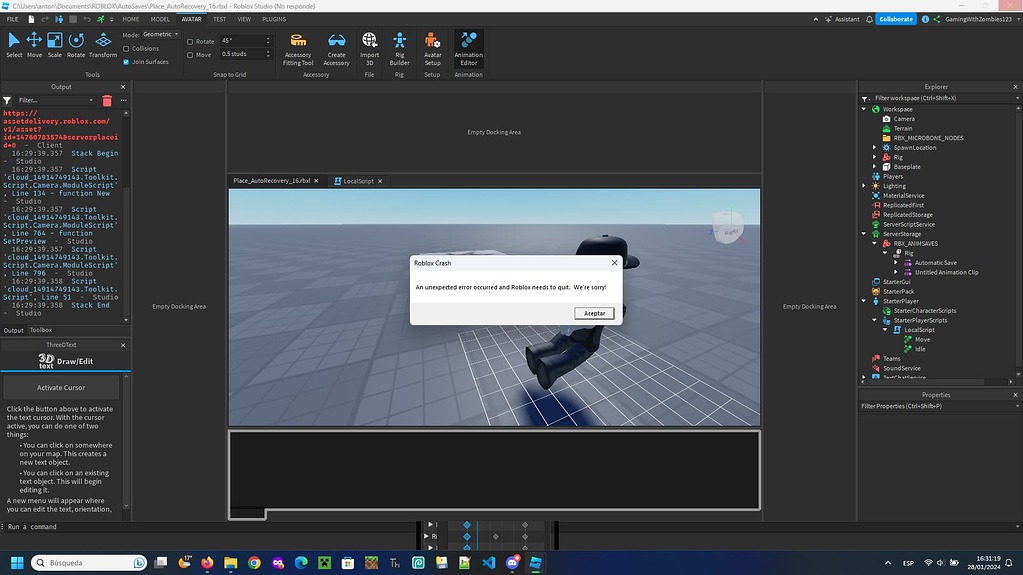
Task: Close the Output panel
Action: click(123, 87)
